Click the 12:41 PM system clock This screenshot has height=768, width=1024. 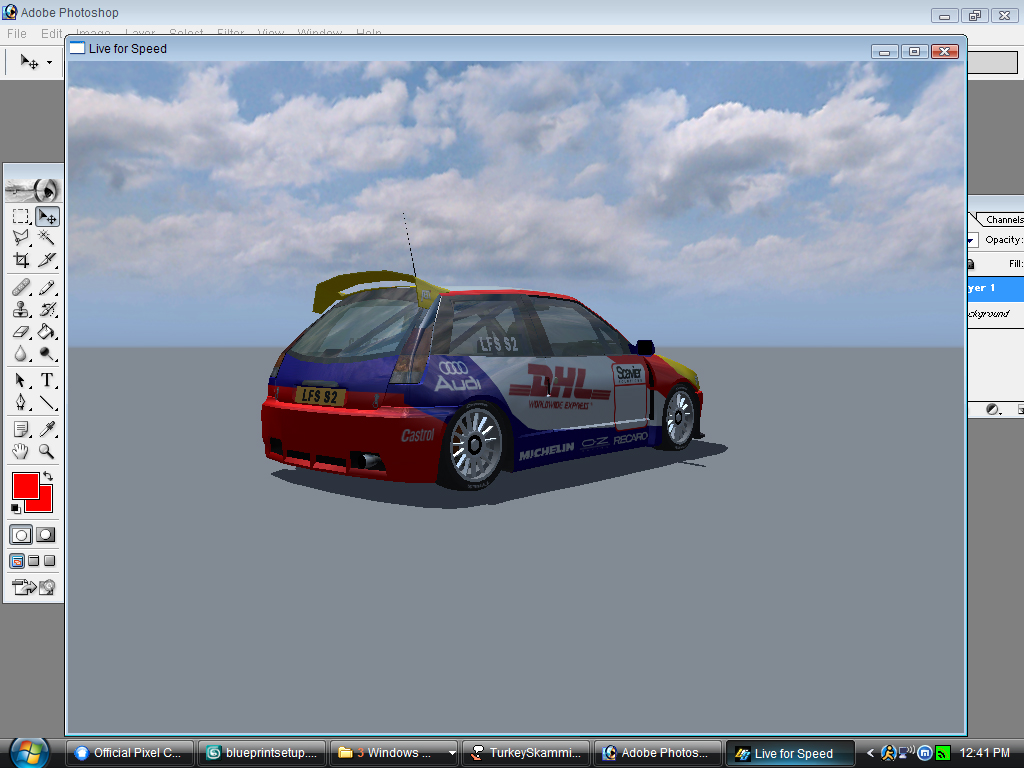984,753
